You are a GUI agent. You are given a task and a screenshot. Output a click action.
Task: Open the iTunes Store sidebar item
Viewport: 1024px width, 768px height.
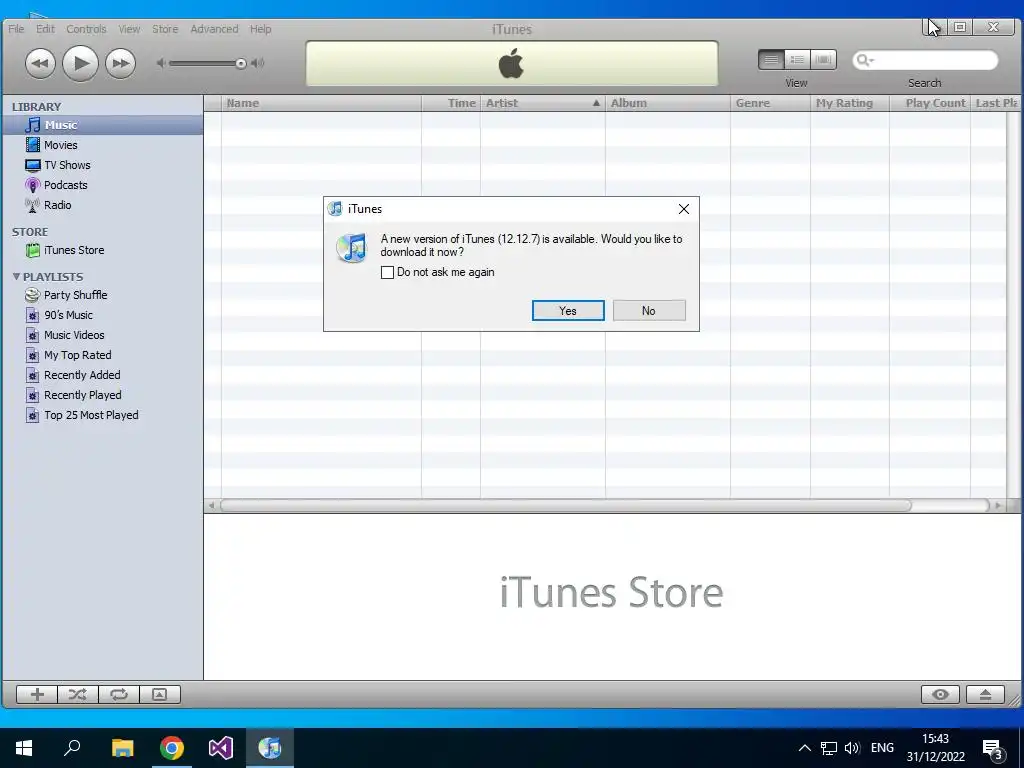coord(103,250)
